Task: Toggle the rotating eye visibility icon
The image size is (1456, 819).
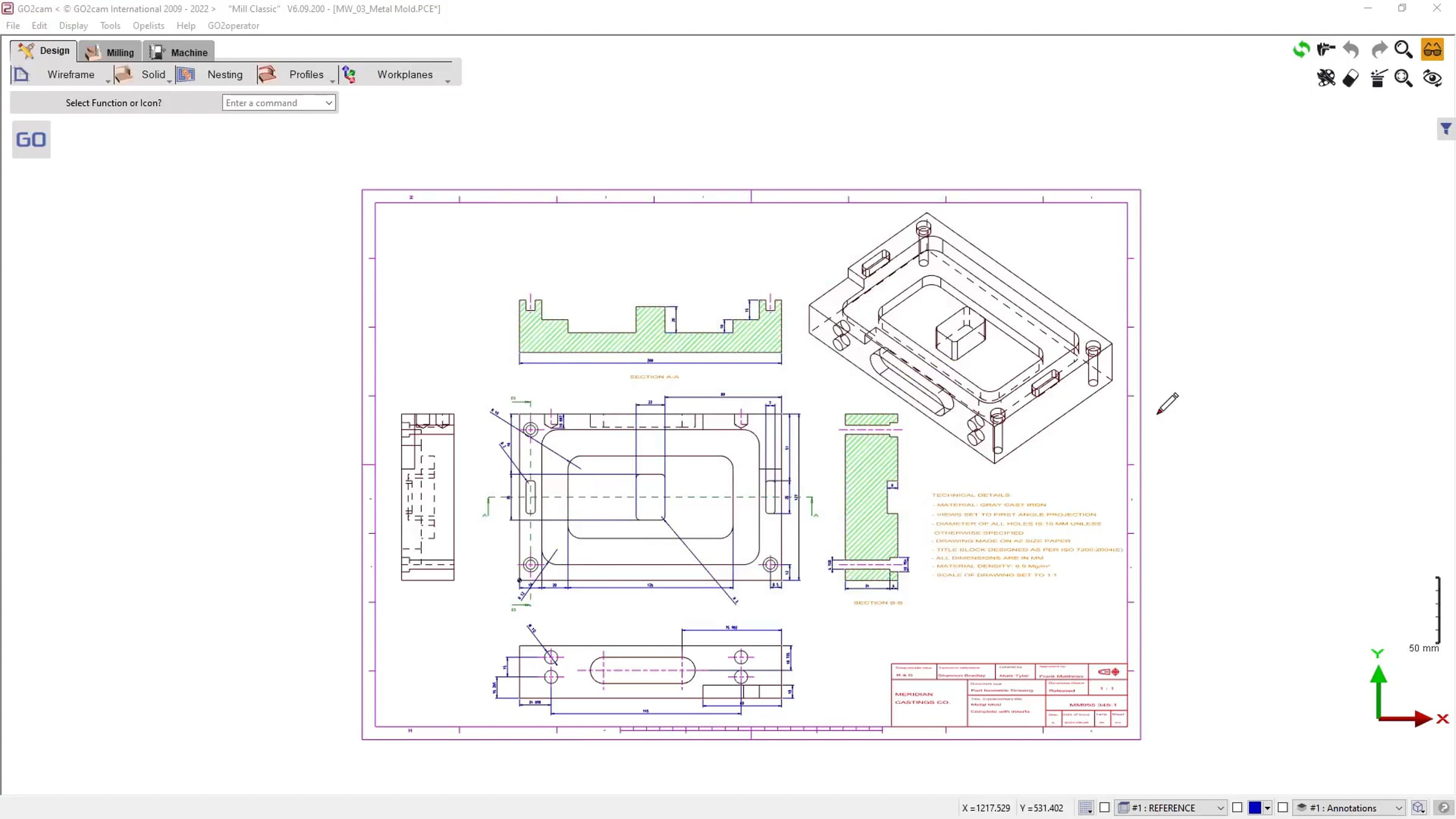Action: pos(1432,78)
